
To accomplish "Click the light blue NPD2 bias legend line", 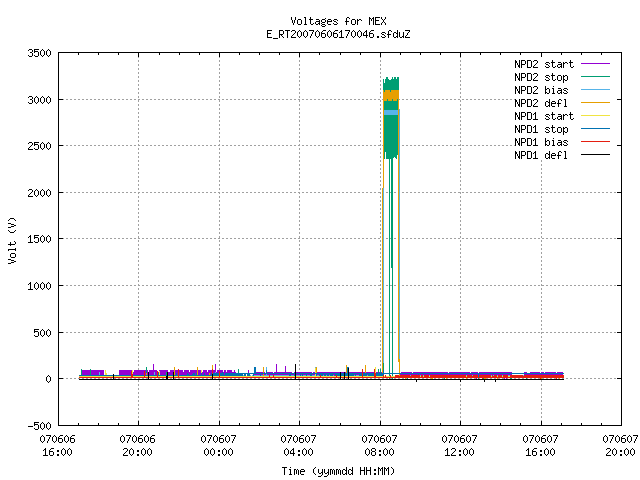I will 595,90.
